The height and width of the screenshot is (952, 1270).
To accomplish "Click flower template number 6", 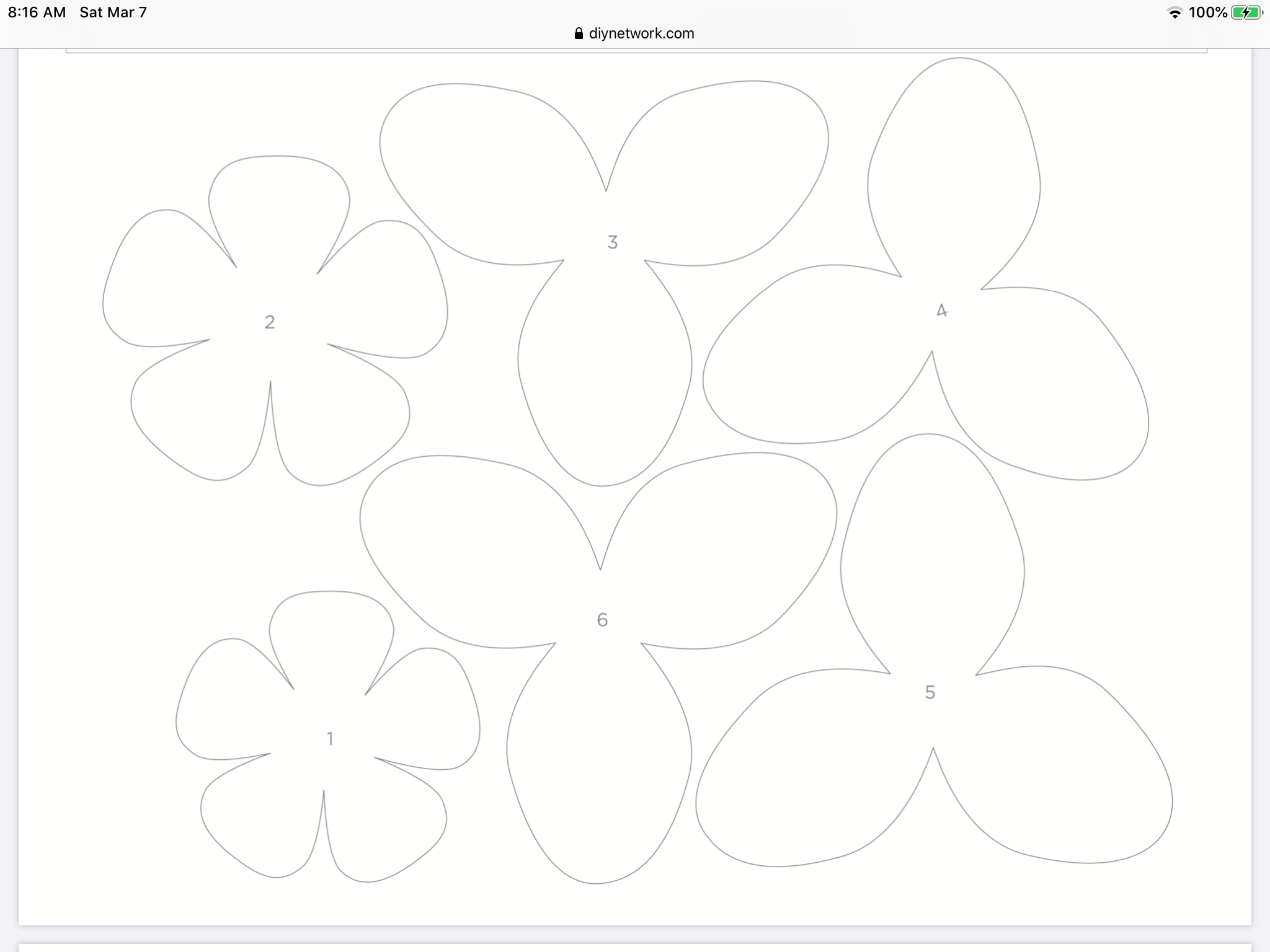I will click(x=600, y=618).
